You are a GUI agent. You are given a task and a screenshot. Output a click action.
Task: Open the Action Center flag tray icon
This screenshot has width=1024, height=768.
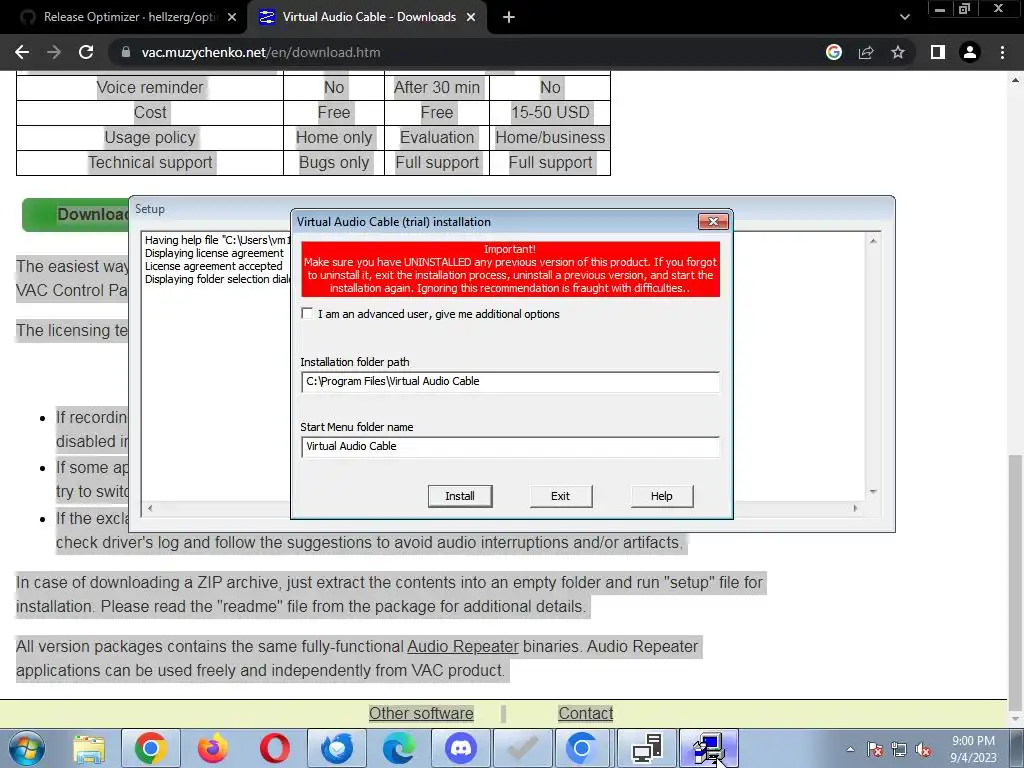[x=875, y=750]
